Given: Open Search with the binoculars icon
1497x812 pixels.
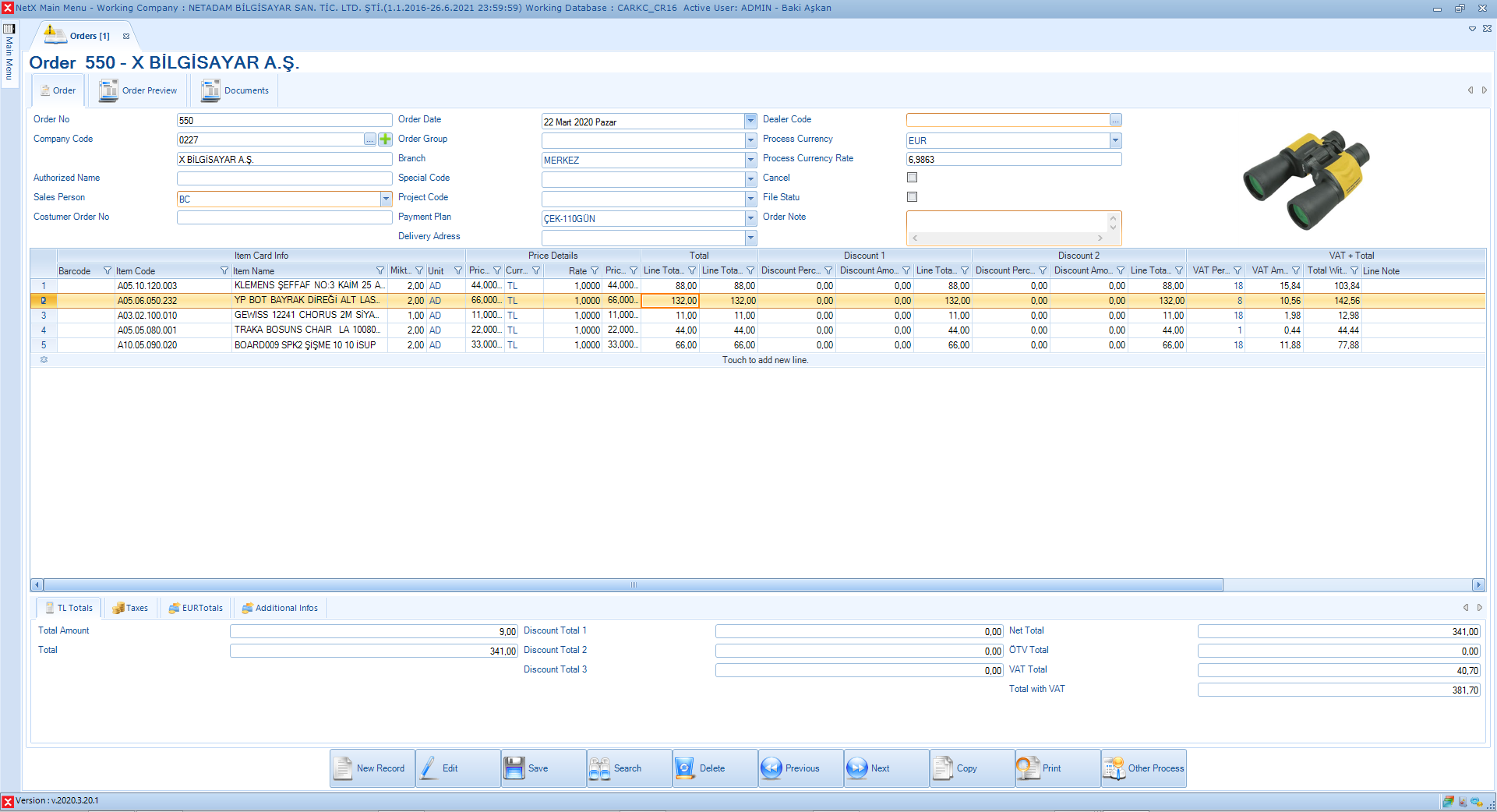Looking at the screenshot, I should [600, 768].
